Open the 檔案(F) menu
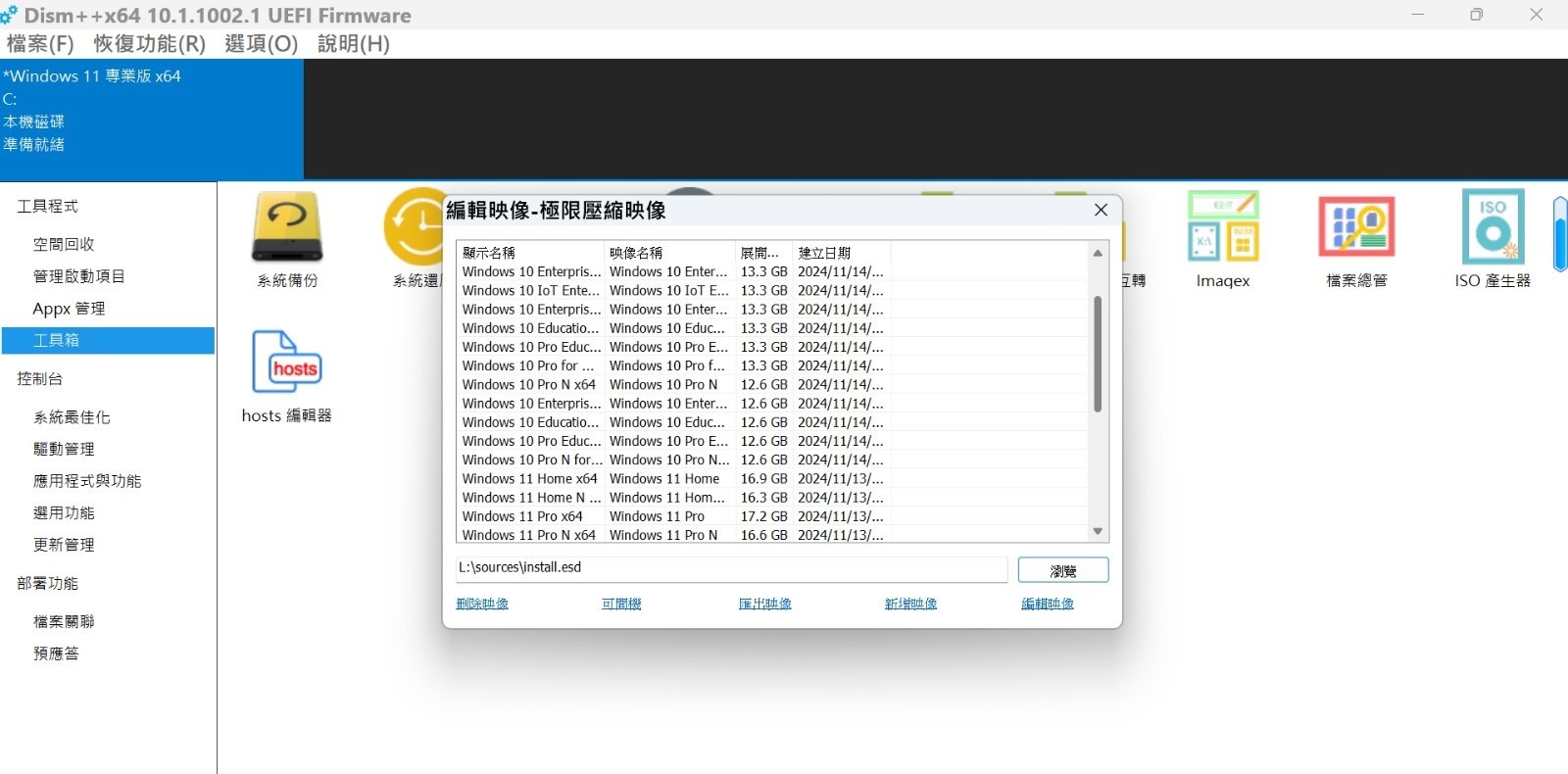The image size is (1568, 774). [x=40, y=44]
